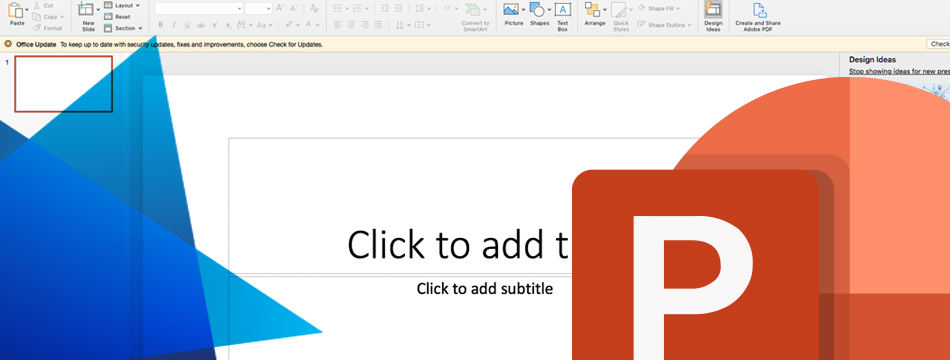
Task: Toggle Superscript formatting
Action: 215,25
